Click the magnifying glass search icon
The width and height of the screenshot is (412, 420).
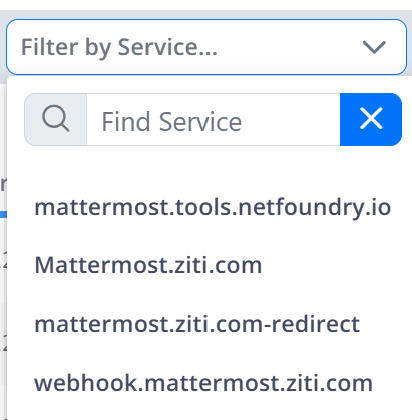tap(56, 118)
